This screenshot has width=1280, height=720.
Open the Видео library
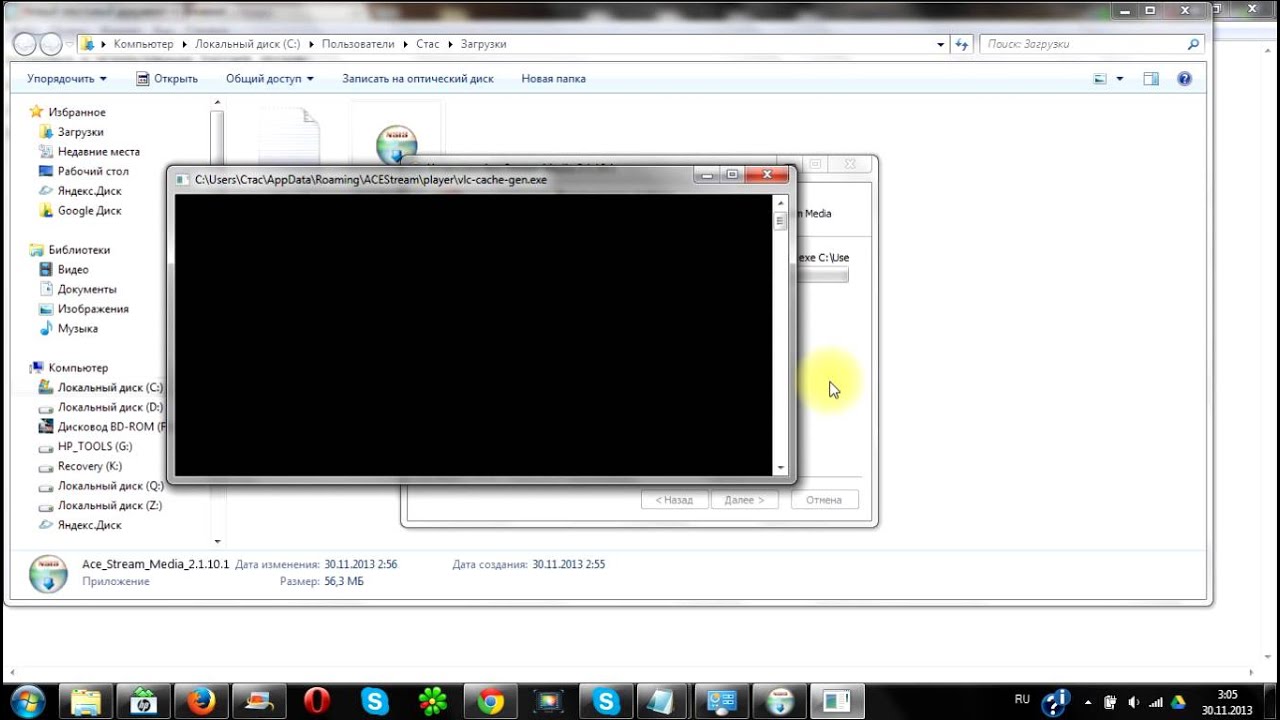click(72, 270)
